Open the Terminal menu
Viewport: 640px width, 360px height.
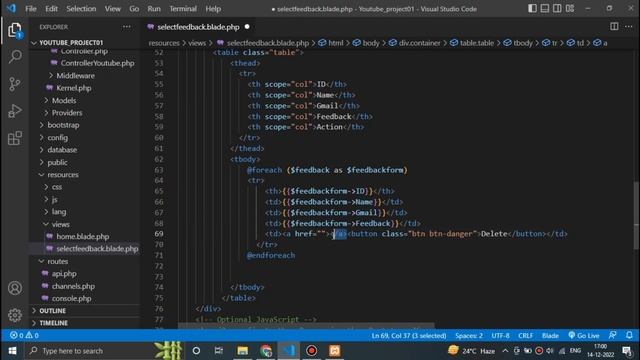183,9
